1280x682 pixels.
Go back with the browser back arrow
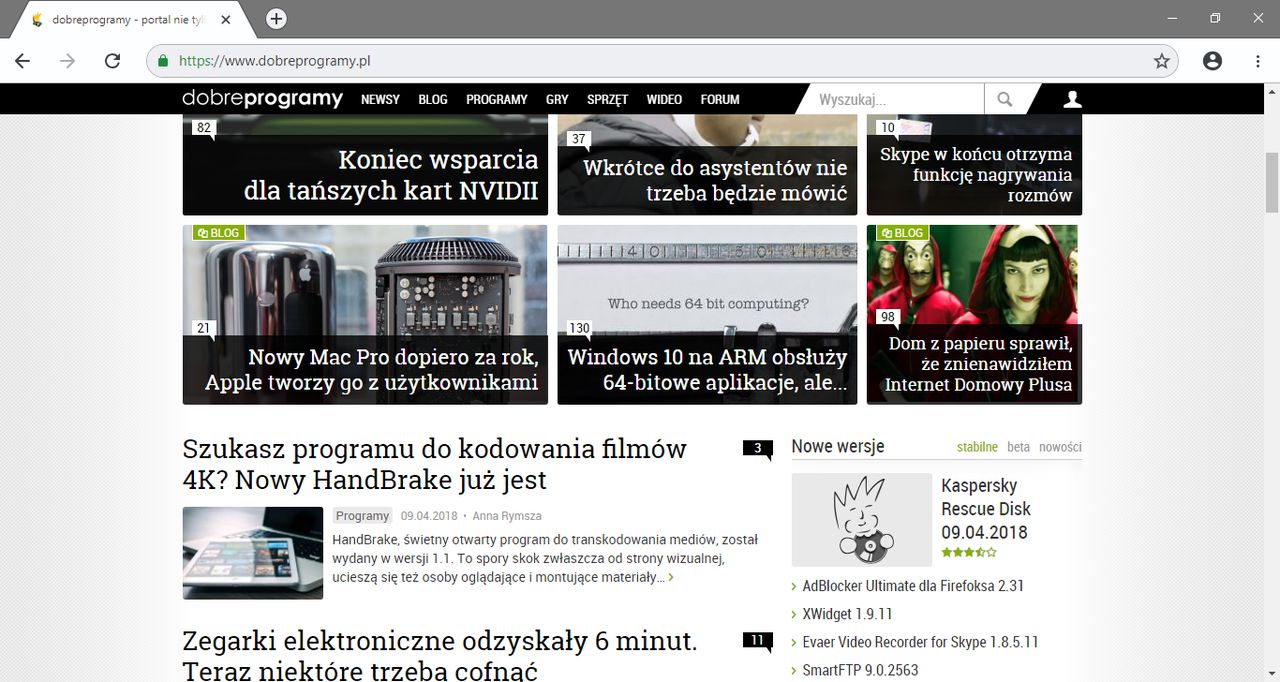pos(22,61)
